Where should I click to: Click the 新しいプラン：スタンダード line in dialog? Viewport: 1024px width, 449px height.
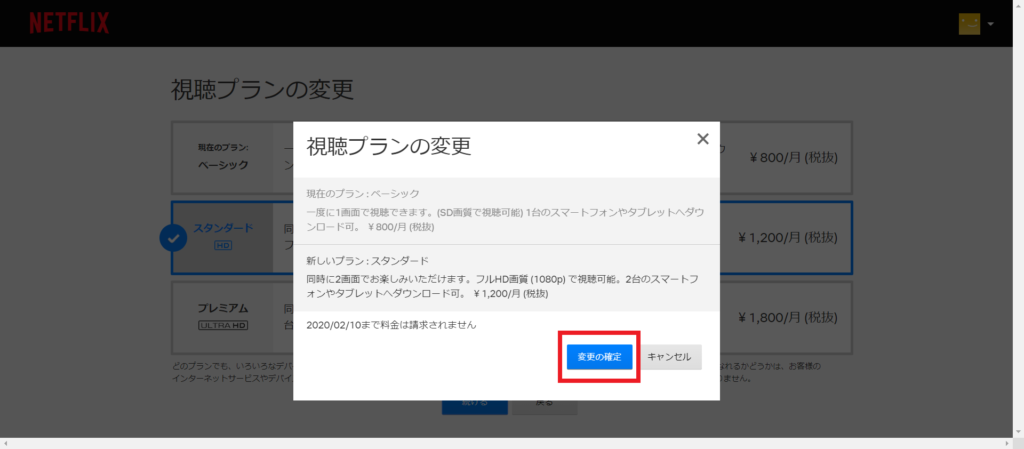click(368, 261)
